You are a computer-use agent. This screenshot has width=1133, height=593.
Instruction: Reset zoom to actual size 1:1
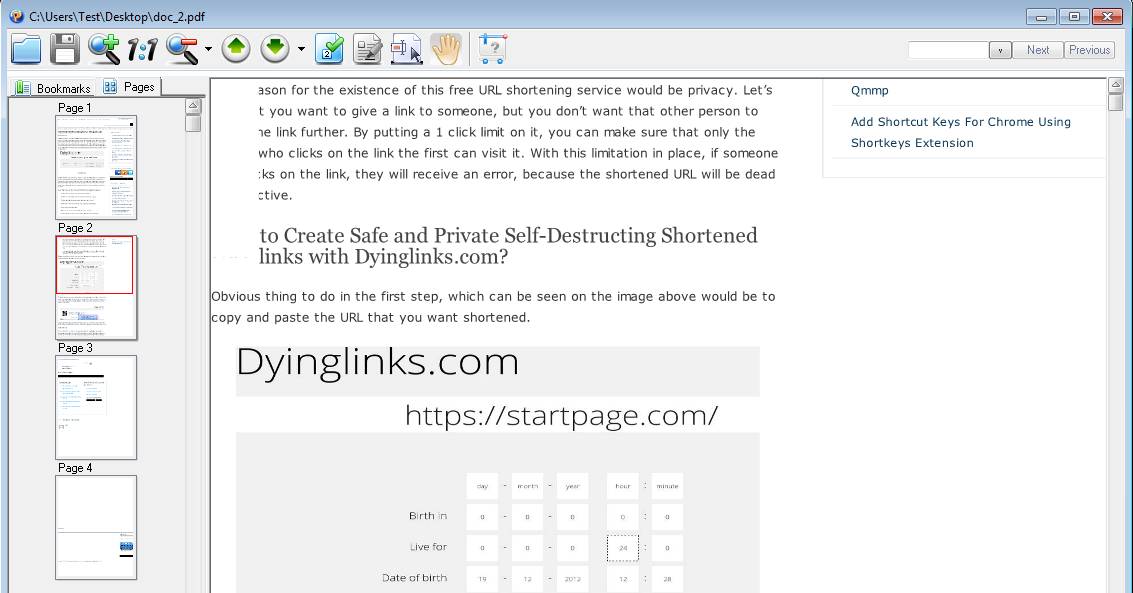tap(142, 48)
